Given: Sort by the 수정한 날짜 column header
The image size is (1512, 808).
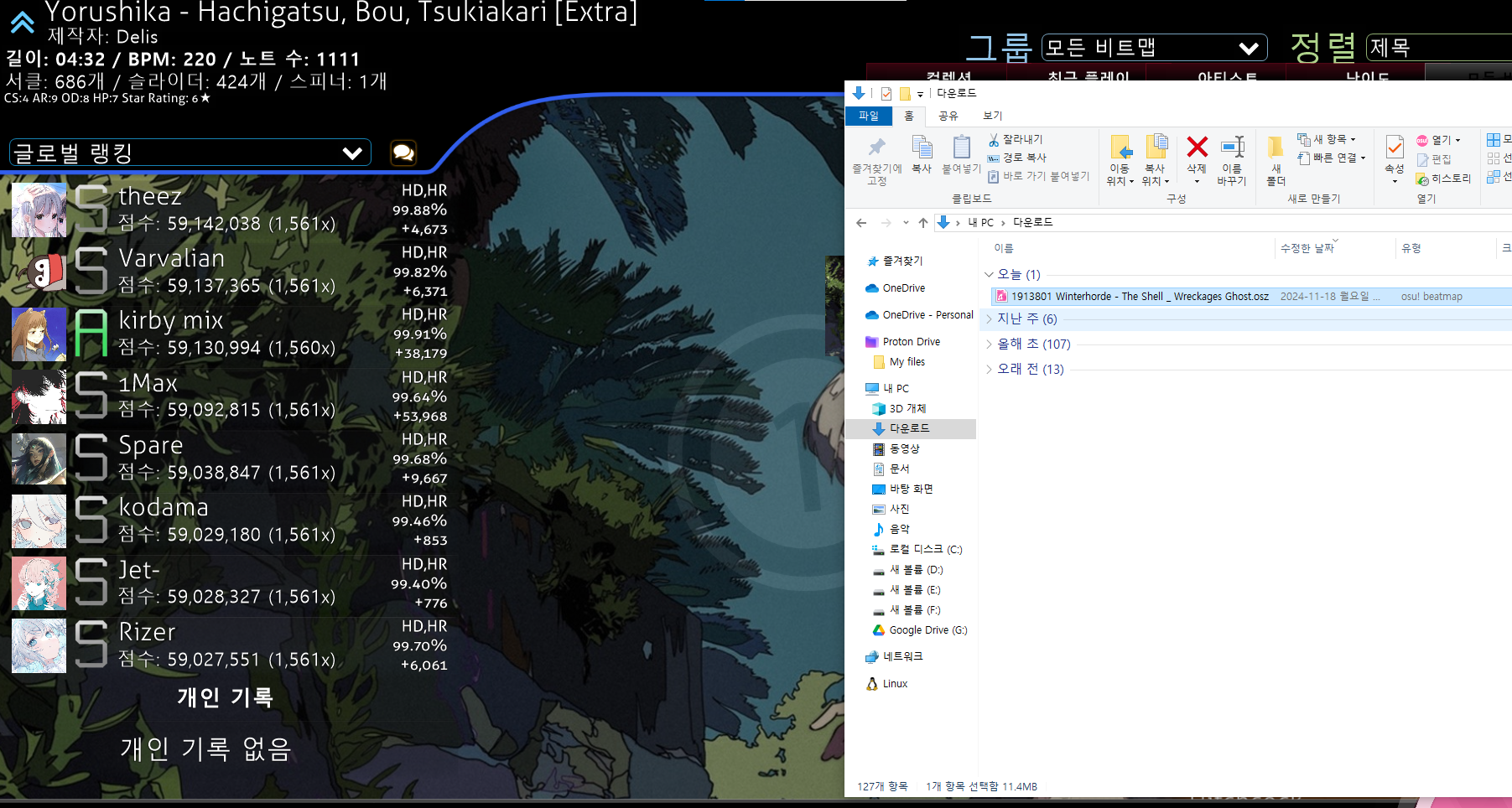Looking at the screenshot, I should click(x=1333, y=248).
